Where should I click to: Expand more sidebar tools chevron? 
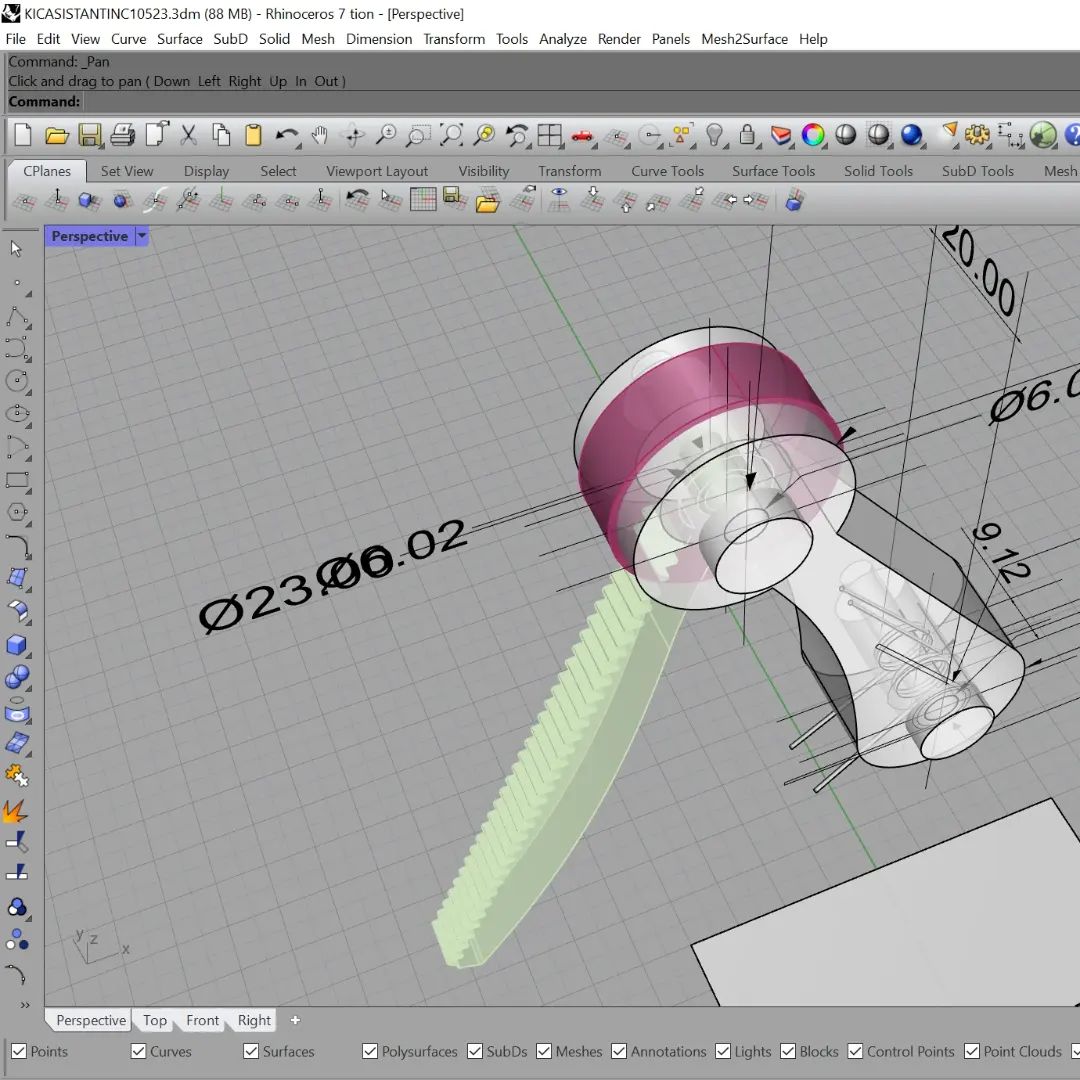coord(25,1005)
